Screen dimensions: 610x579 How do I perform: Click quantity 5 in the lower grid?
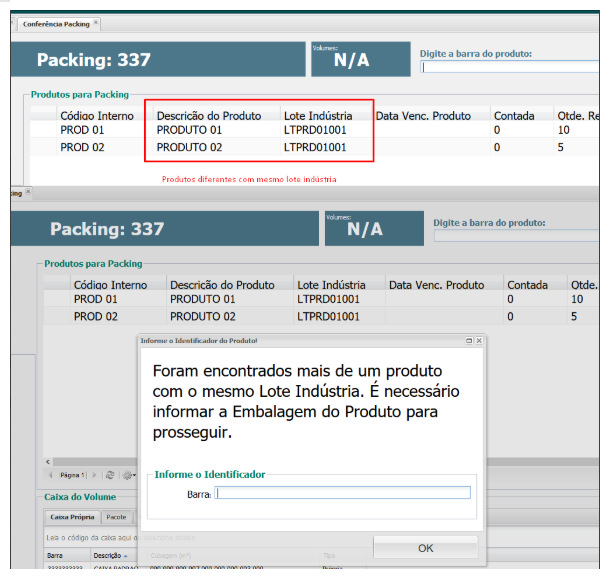pos(574,316)
